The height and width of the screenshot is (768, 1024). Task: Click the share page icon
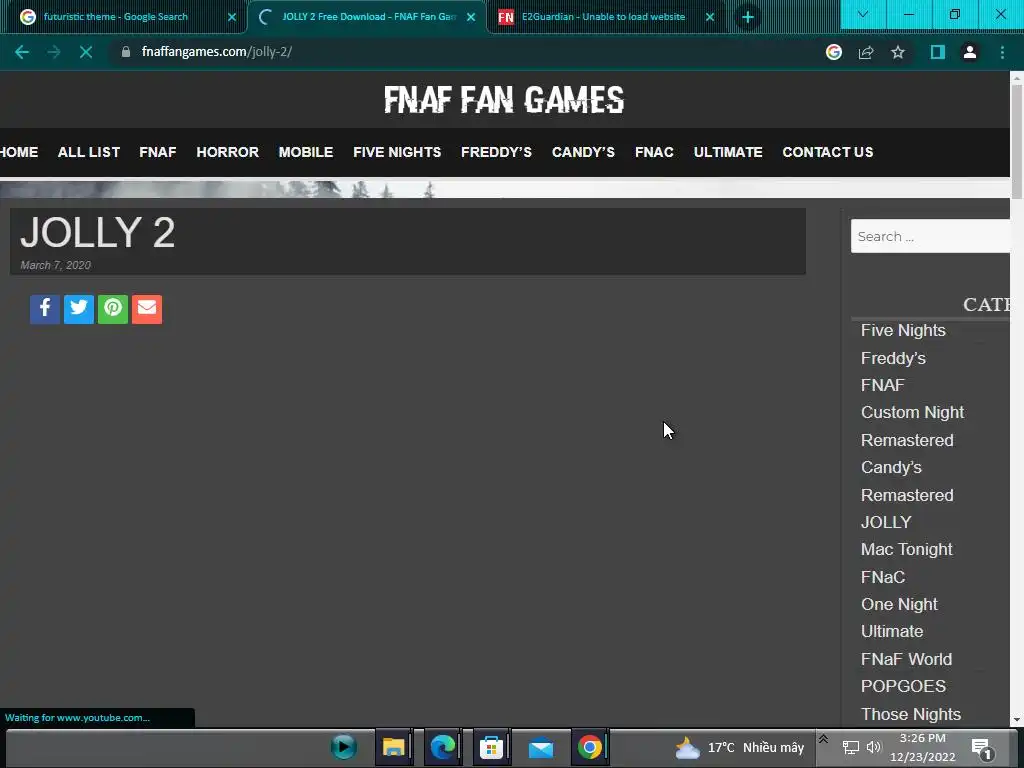866,52
